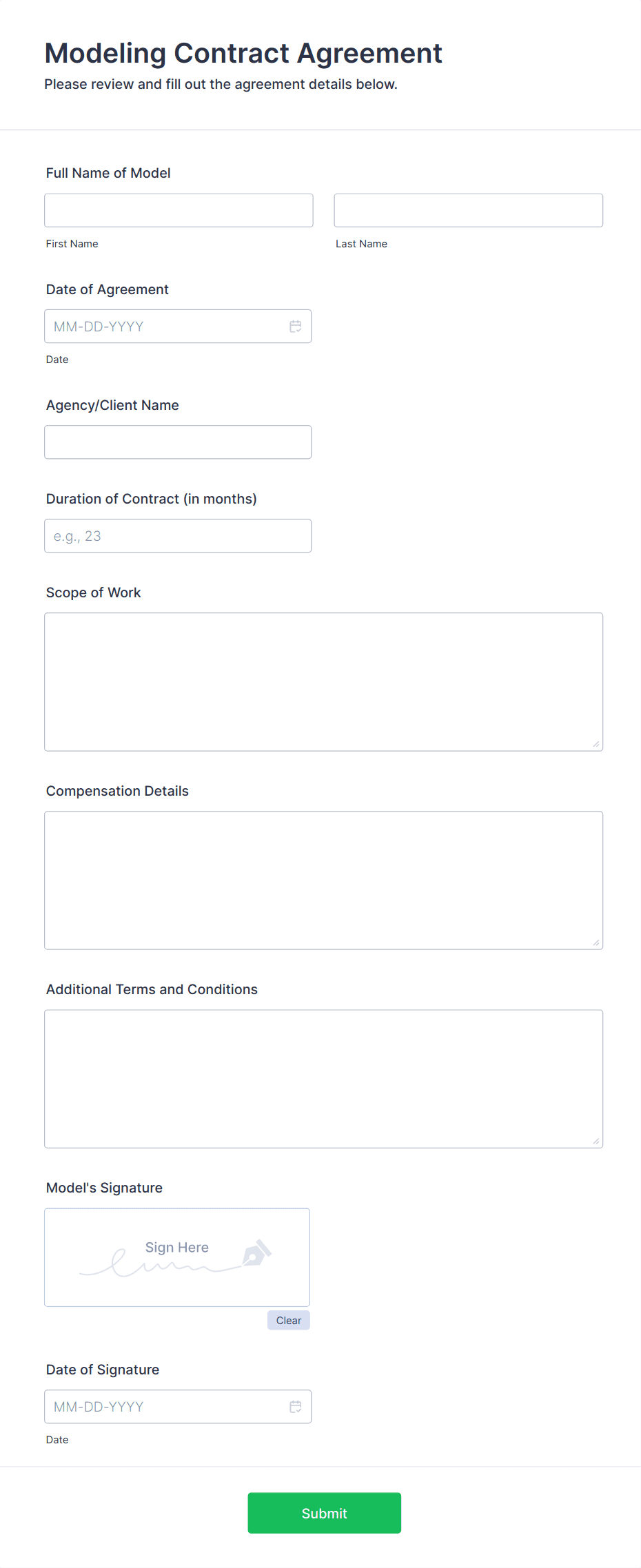
Task: Click the Scope of Work resize handle
Action: coord(596,744)
